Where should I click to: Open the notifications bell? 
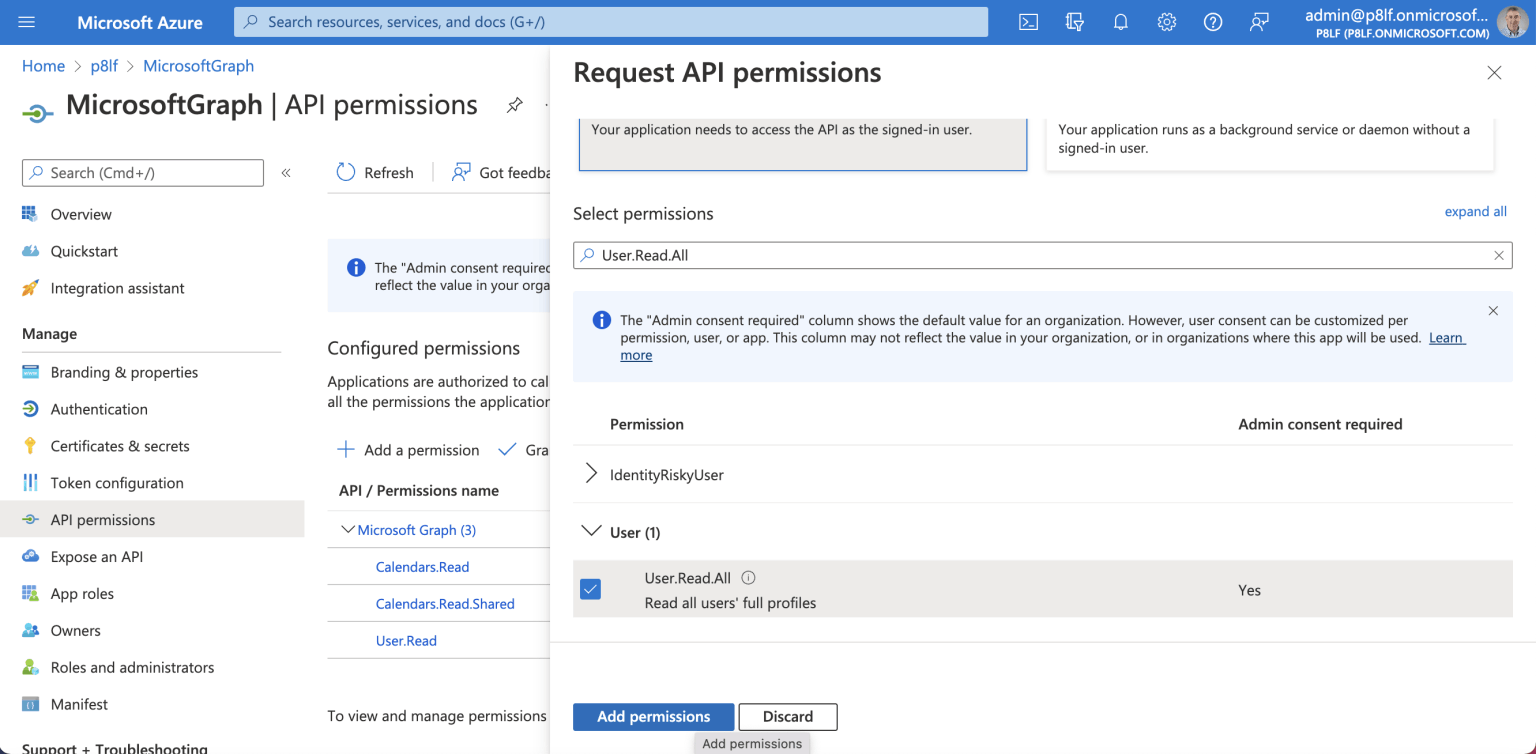[1120, 22]
